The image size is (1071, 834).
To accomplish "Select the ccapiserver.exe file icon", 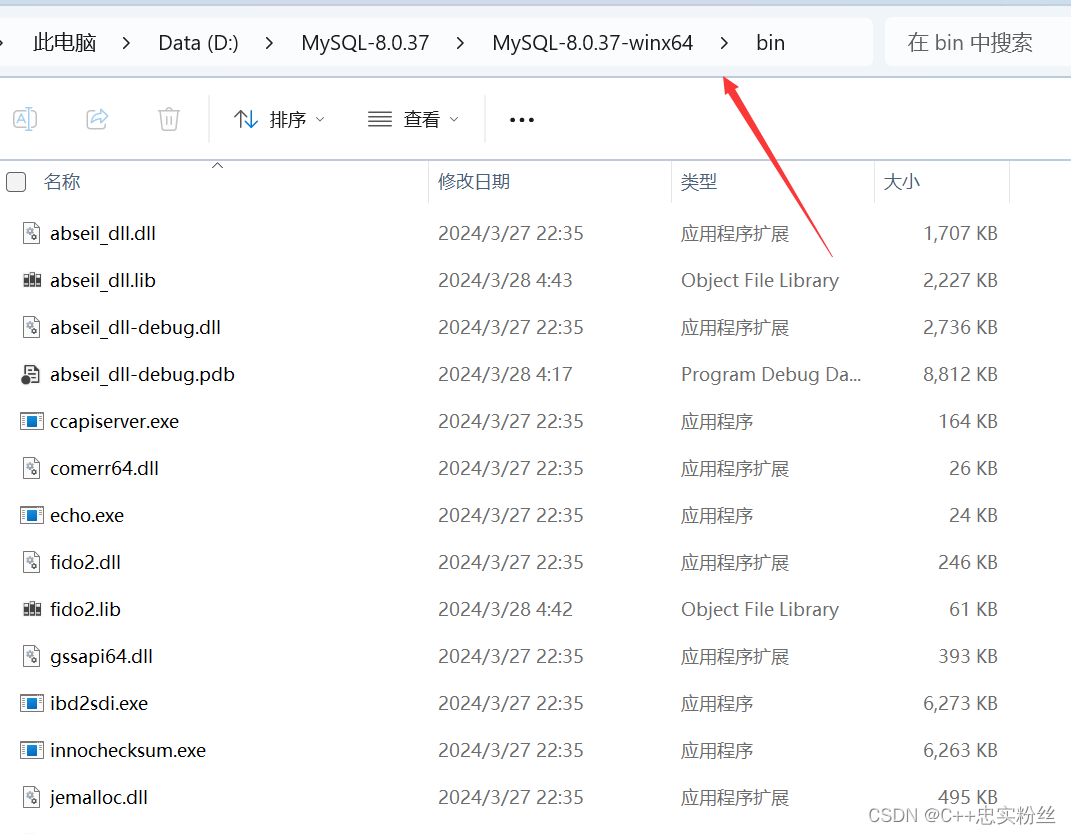I will [x=31, y=421].
